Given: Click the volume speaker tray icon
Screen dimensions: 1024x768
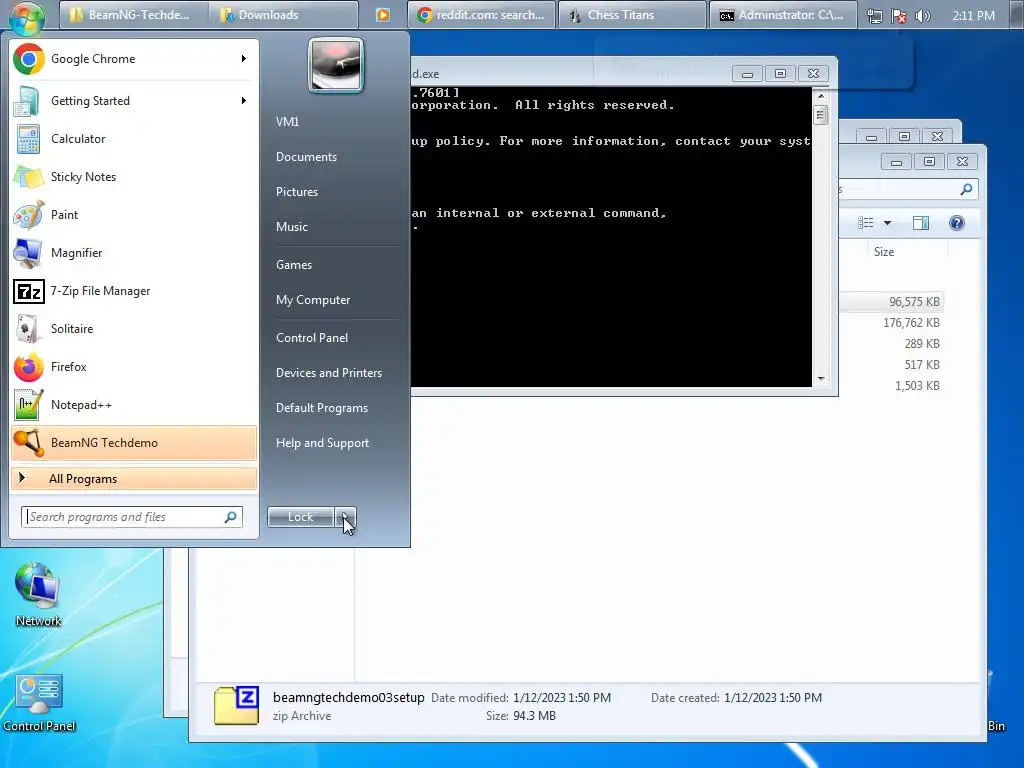Looking at the screenshot, I should coord(923,15).
